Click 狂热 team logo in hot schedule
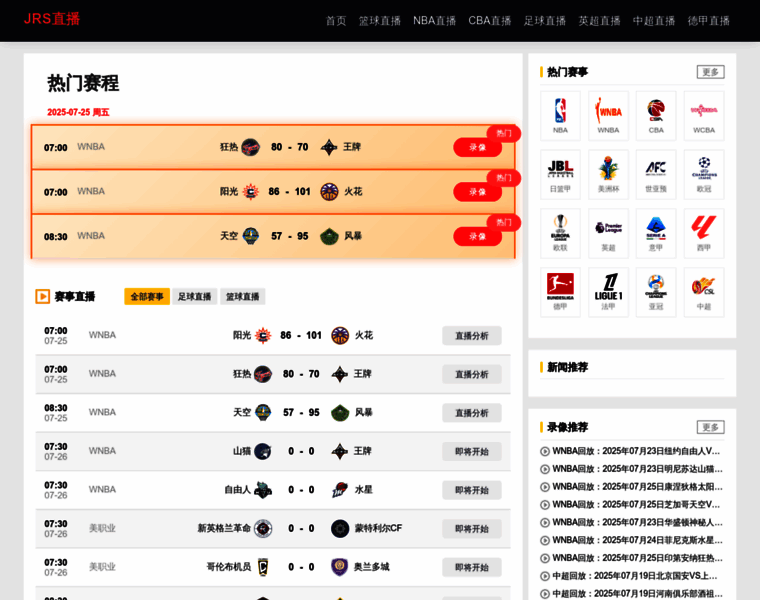 click(x=251, y=147)
